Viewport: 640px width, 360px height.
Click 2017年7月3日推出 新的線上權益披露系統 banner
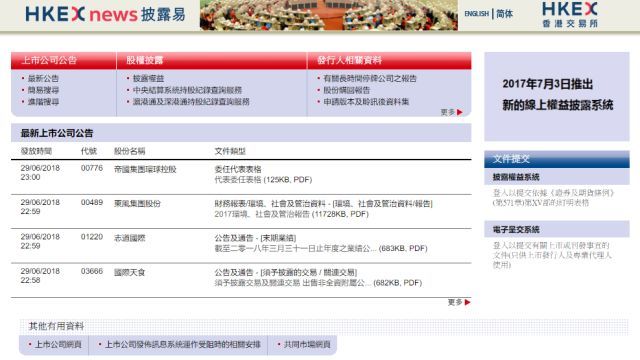click(x=557, y=95)
